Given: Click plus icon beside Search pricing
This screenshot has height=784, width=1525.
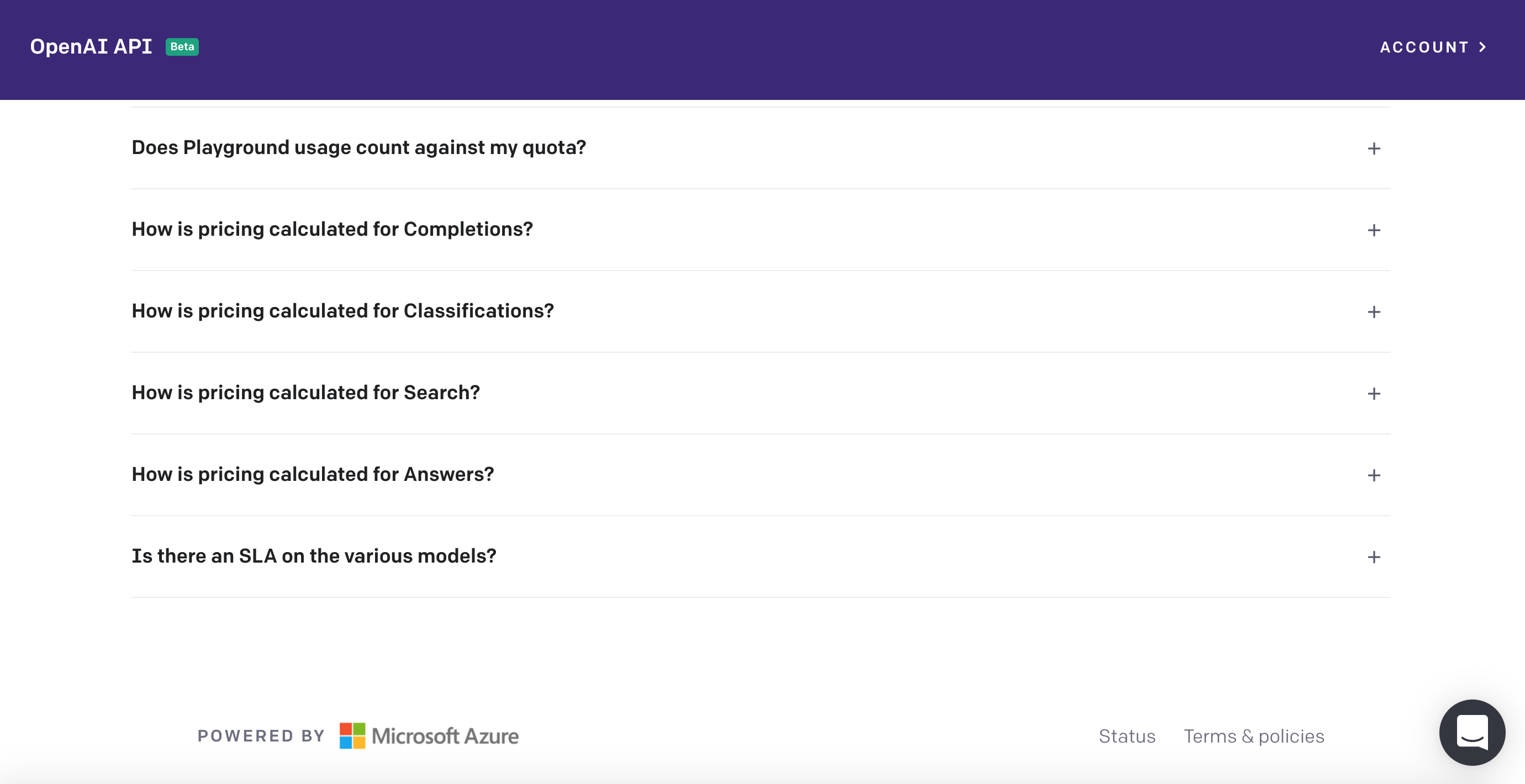Looking at the screenshot, I should click(x=1374, y=394).
